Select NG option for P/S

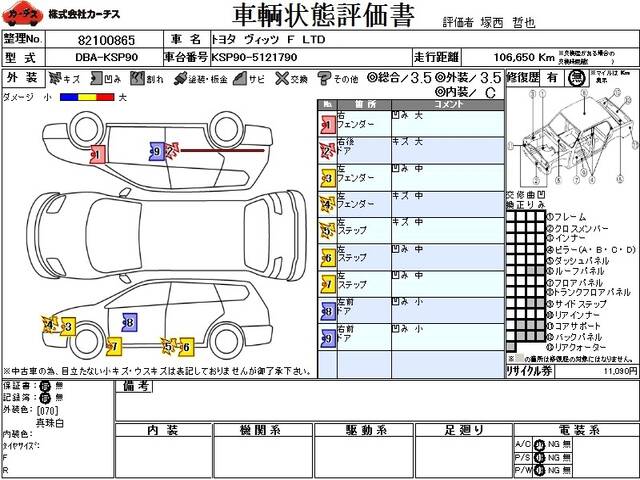coord(553,458)
